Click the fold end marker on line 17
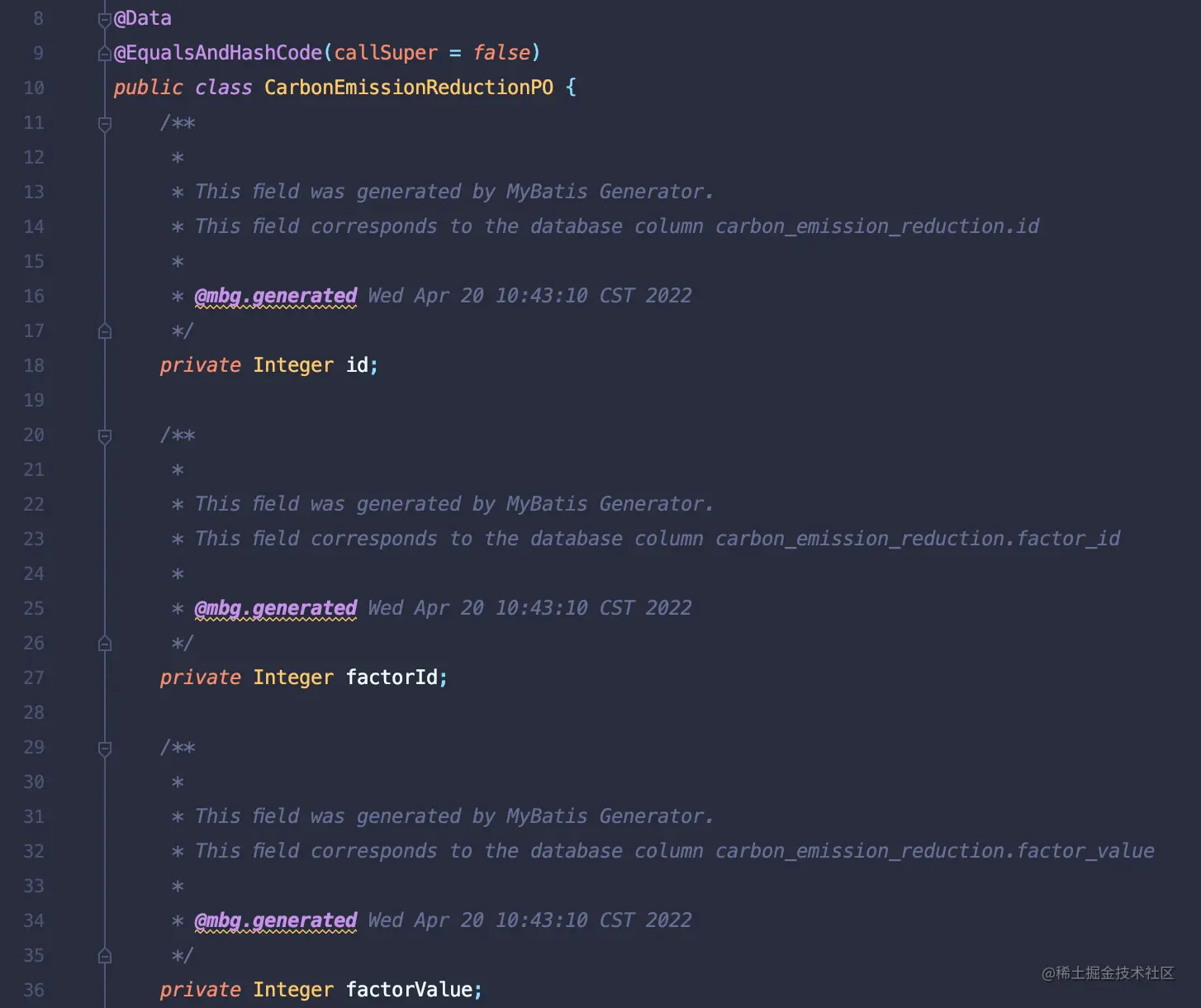1201x1008 pixels. pyautogui.click(x=105, y=331)
